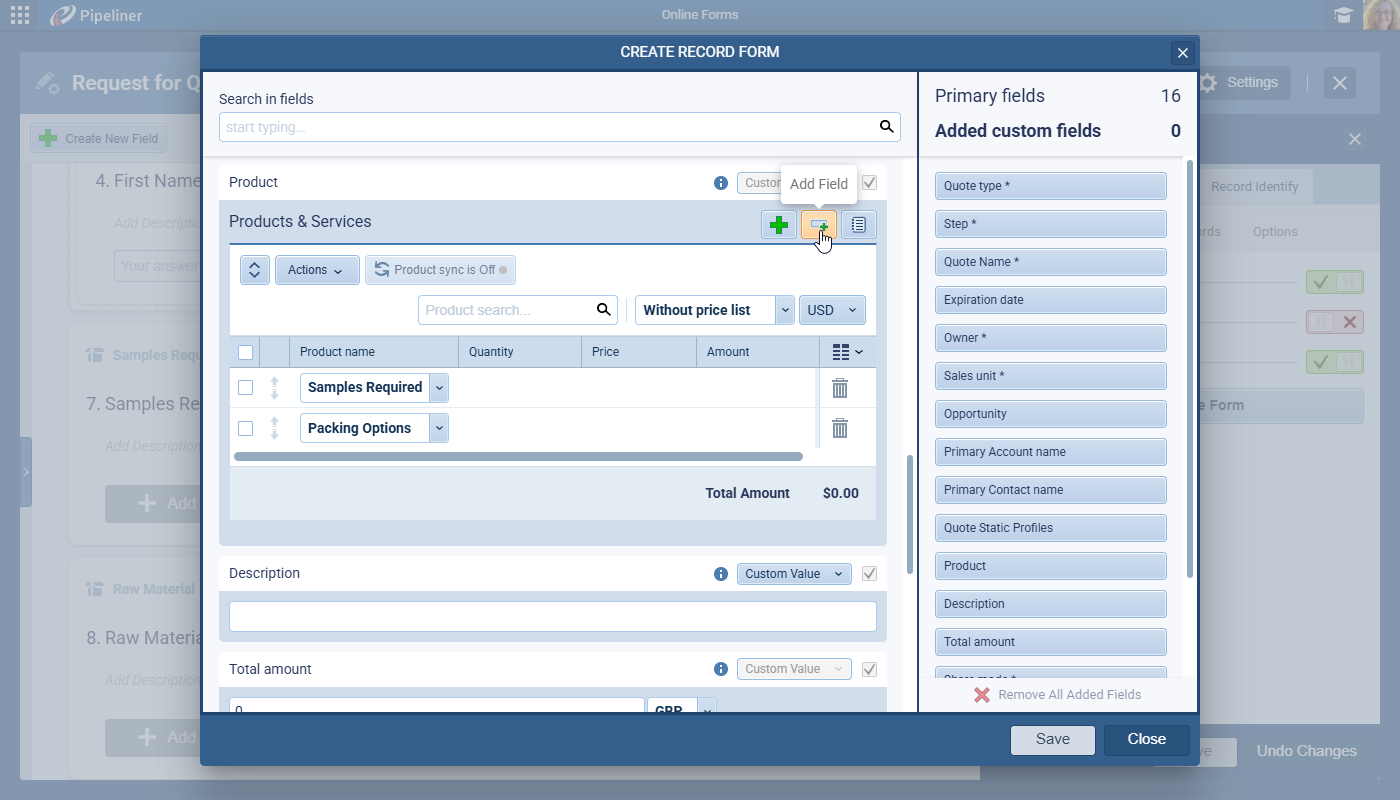
Task: Toggle the Description field checkbox
Action: coord(869,574)
